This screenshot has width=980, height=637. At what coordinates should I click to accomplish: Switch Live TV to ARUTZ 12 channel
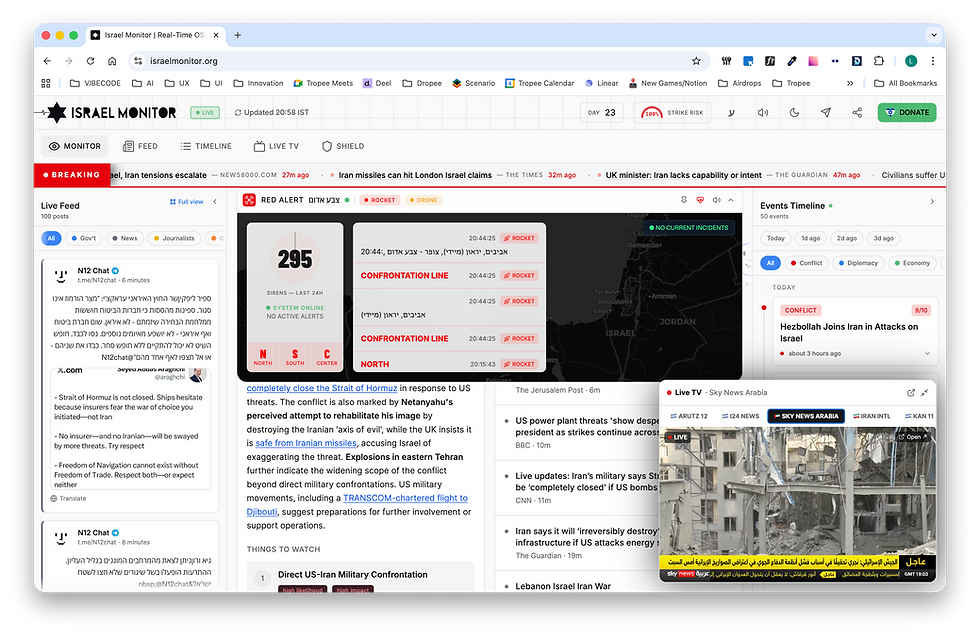click(x=689, y=416)
